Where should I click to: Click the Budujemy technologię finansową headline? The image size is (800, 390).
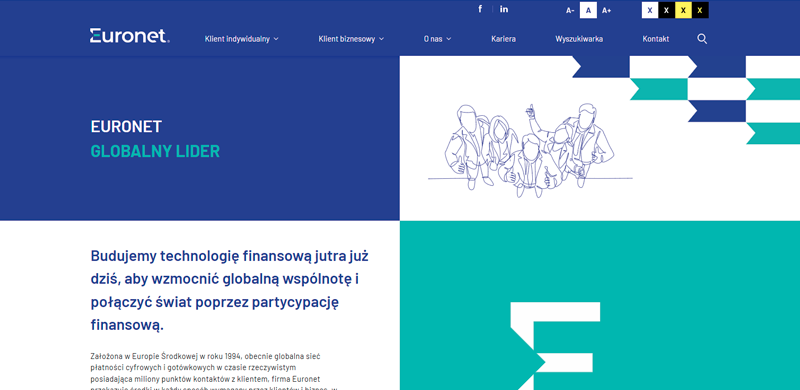230,290
